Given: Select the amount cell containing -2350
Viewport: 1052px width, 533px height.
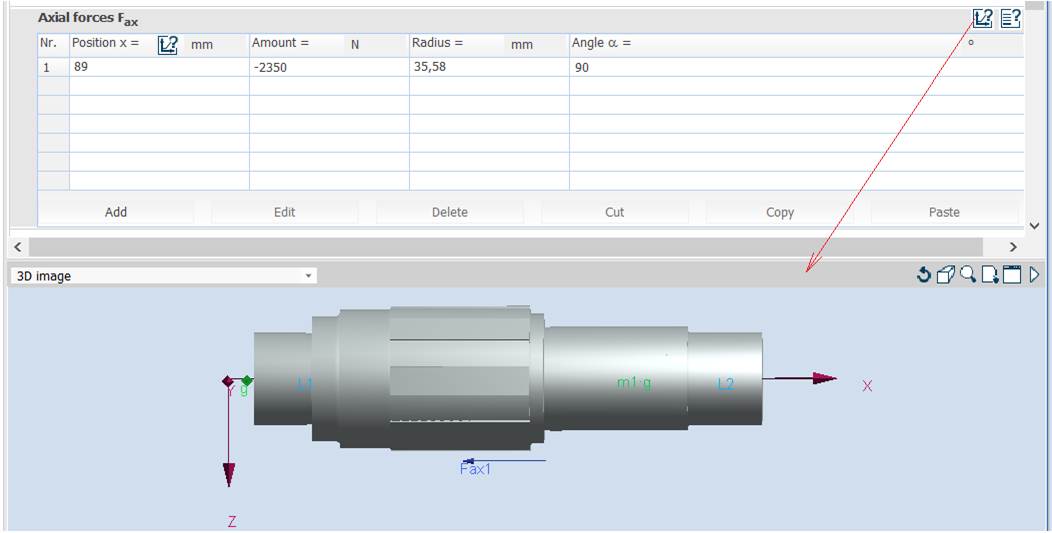Looking at the screenshot, I should 329,67.
